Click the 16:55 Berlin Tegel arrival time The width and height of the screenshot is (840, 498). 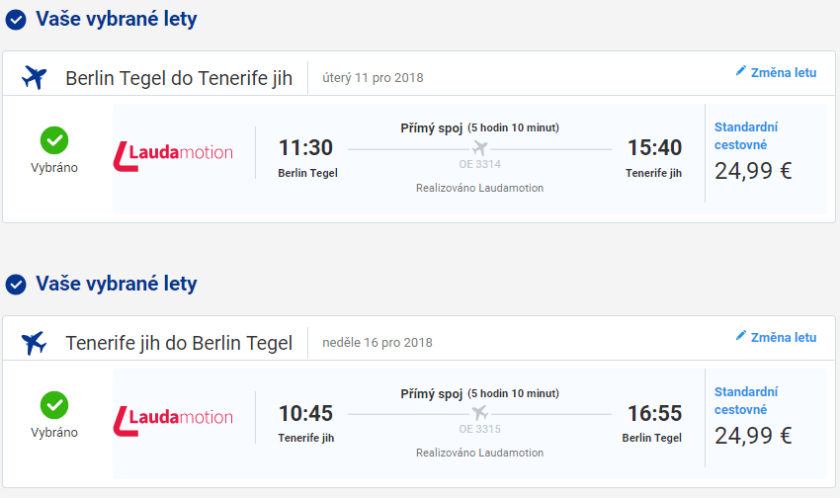click(653, 413)
